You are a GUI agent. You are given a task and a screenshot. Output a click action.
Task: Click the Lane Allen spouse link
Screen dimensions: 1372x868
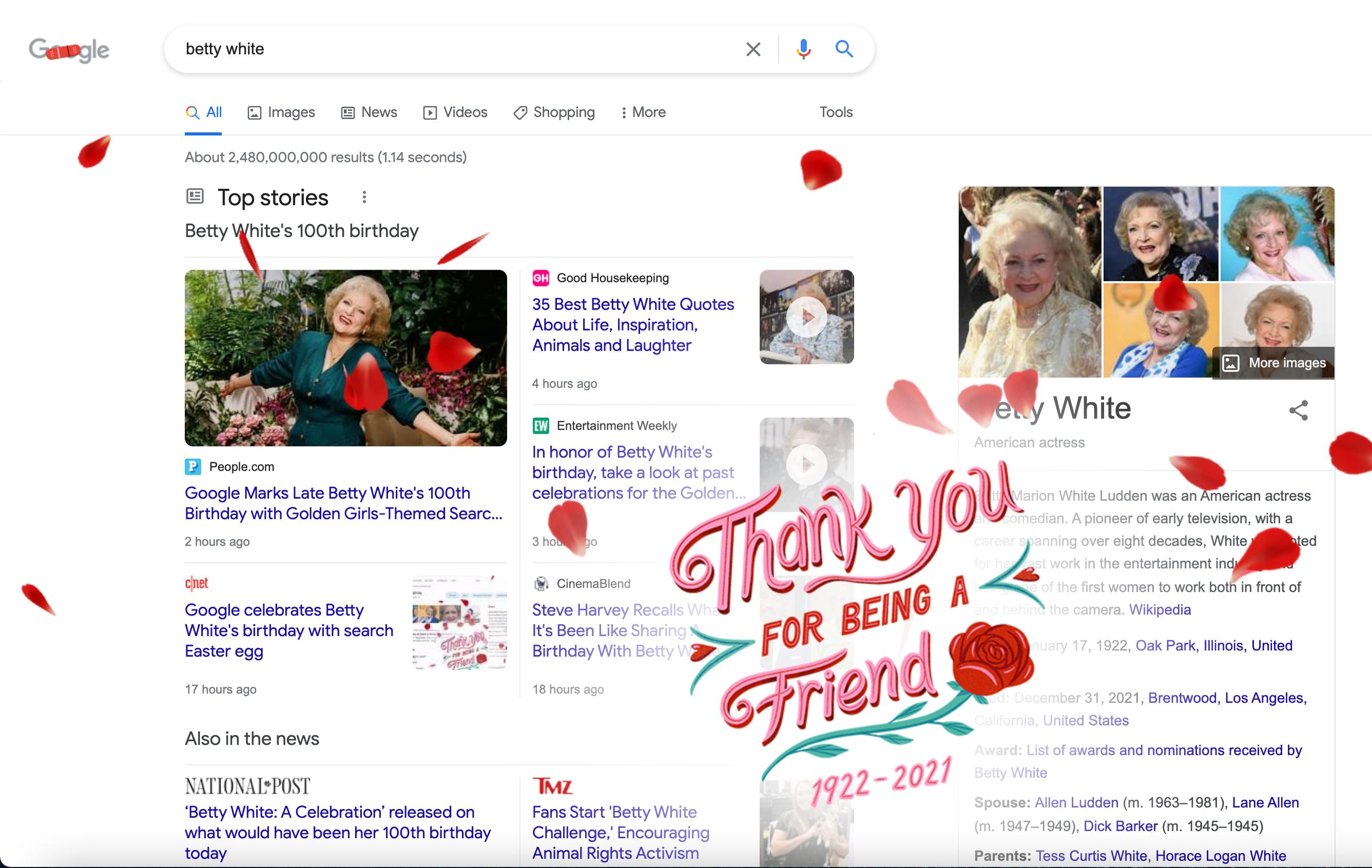coord(1265,802)
